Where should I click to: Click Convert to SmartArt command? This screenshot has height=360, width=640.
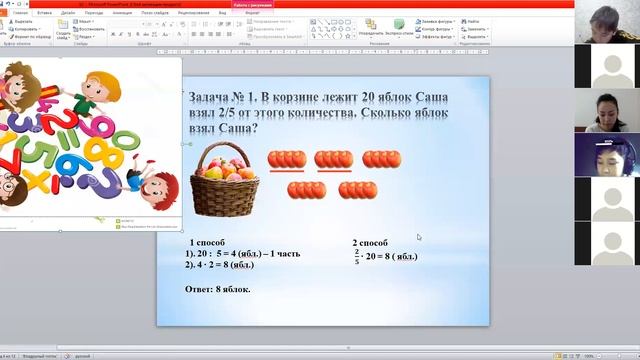pos(275,37)
